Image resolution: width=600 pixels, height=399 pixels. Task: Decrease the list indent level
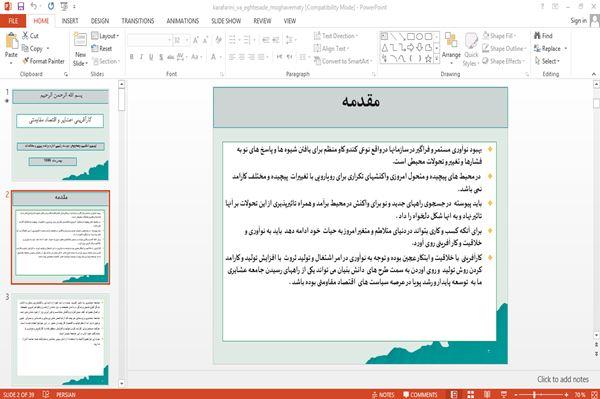coord(266,40)
